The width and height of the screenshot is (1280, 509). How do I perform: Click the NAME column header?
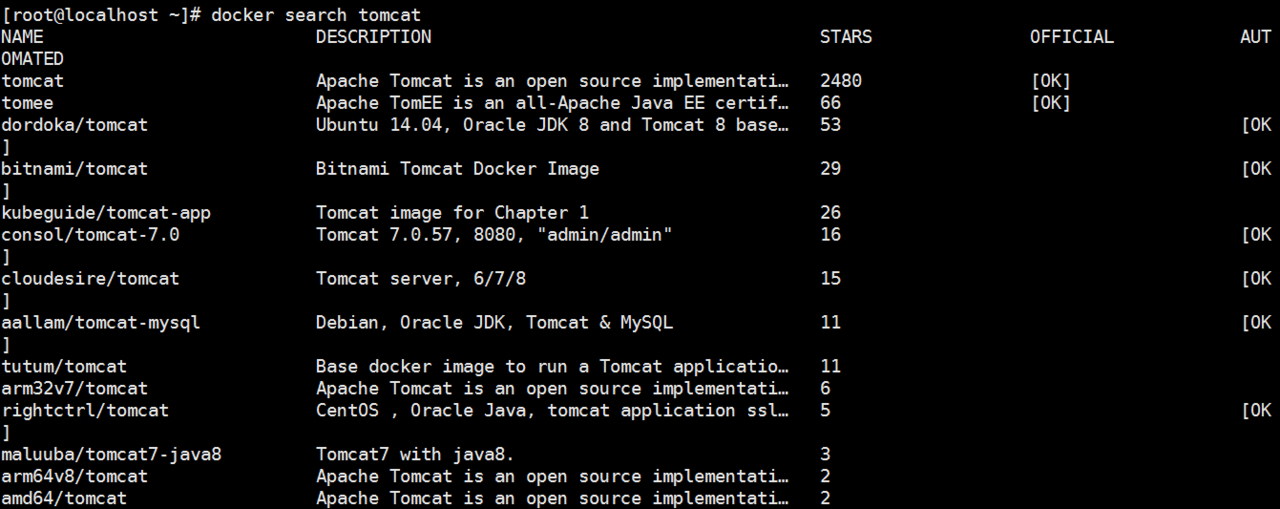(x=22, y=37)
